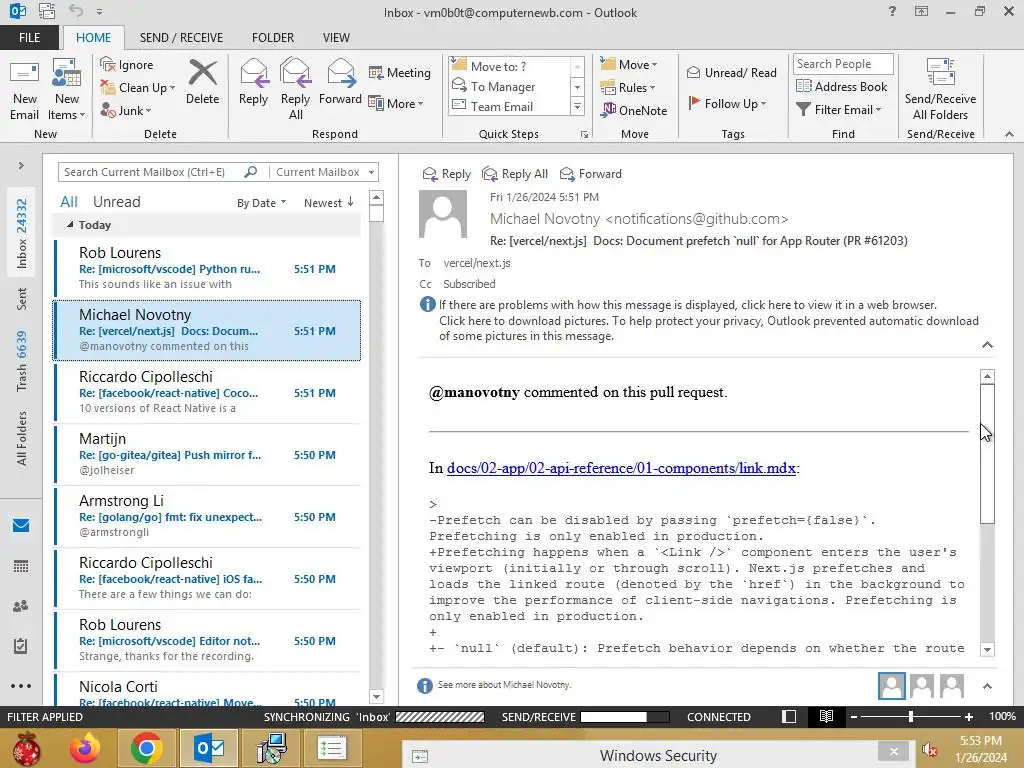Toggle Unread/Read status
The image size is (1024, 768).
[732, 72]
